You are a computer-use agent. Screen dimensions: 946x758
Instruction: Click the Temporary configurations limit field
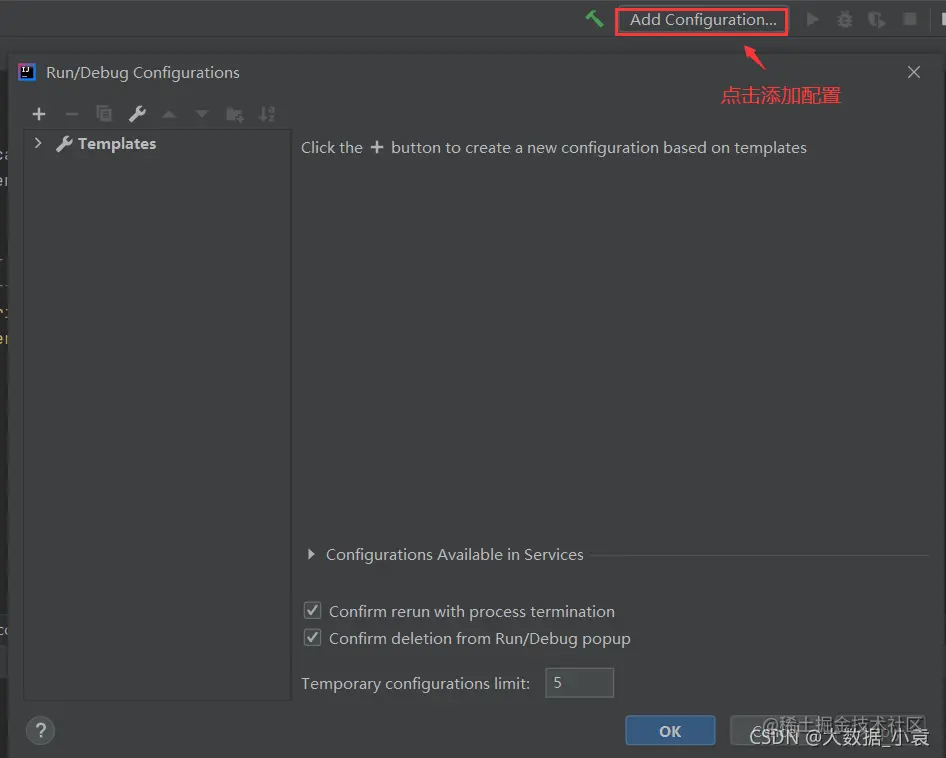point(579,683)
